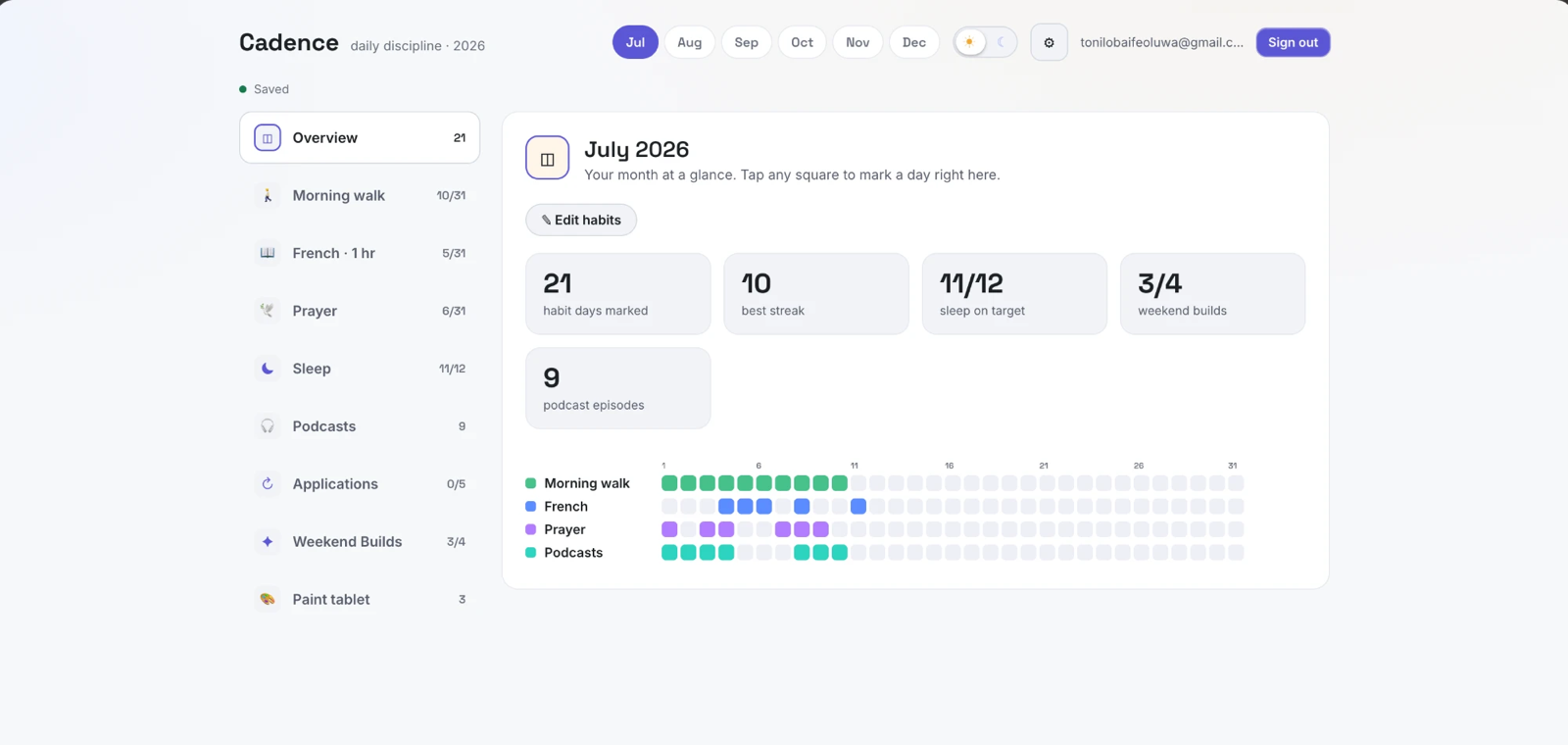
Task: Unmark French on day 6
Action: point(764,507)
